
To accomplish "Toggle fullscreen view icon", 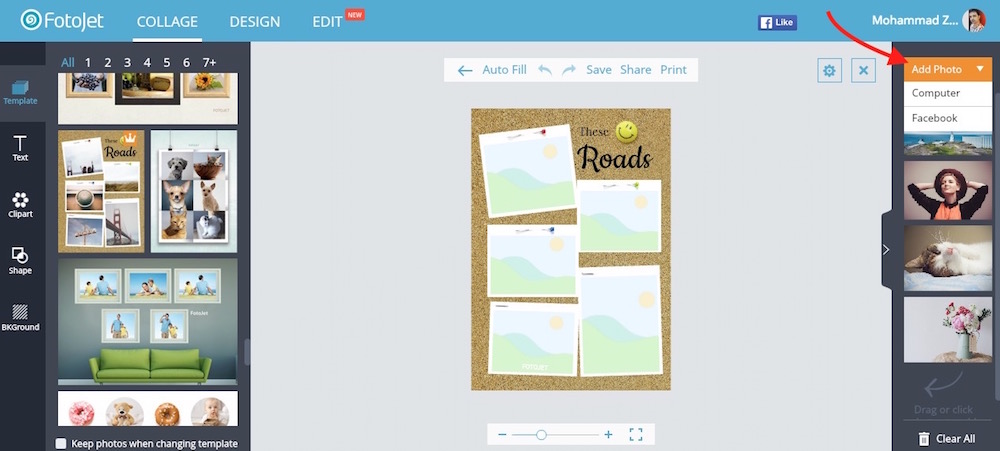I will [635, 434].
